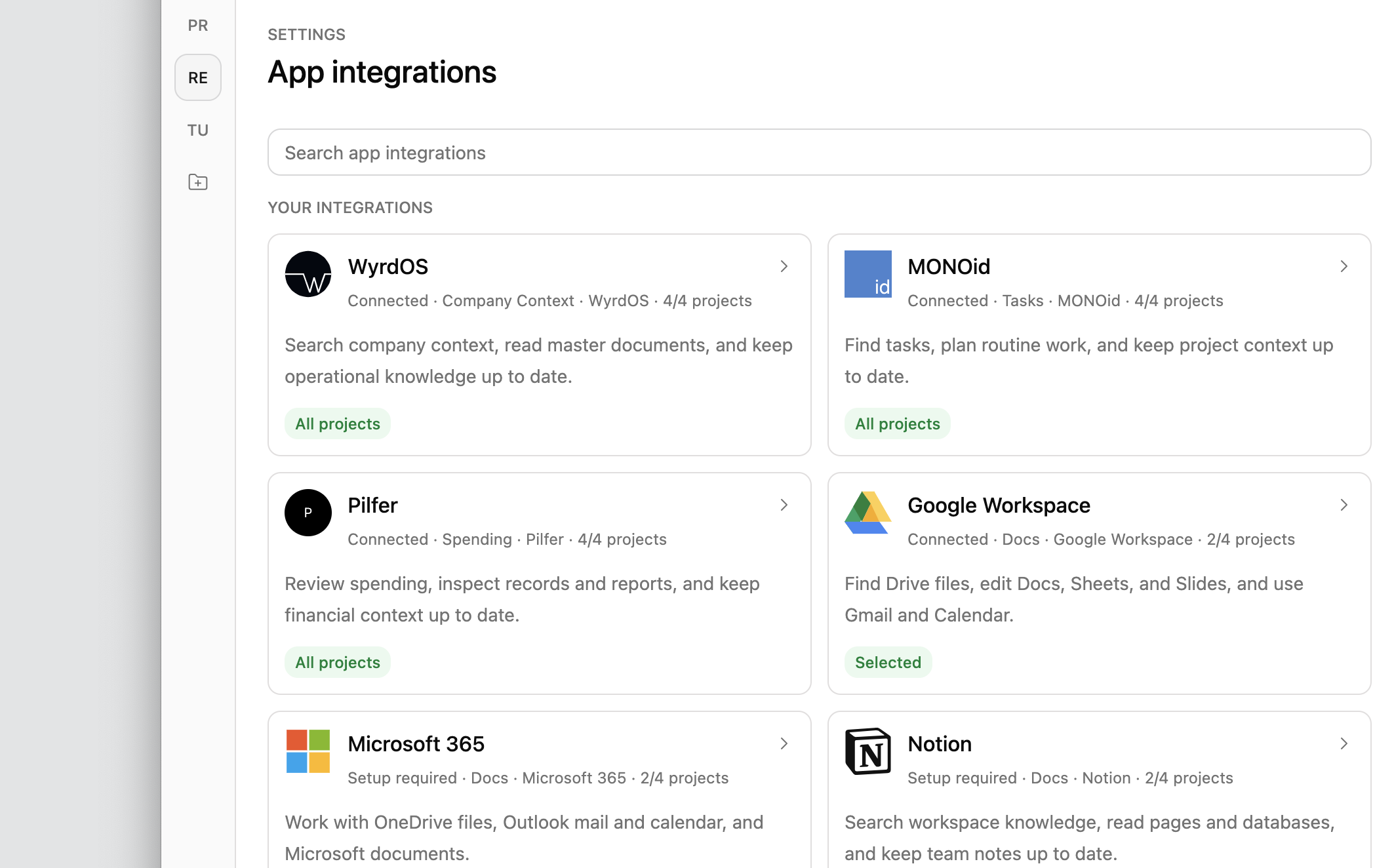
Task: Click the Notion logo icon
Action: coord(868,751)
